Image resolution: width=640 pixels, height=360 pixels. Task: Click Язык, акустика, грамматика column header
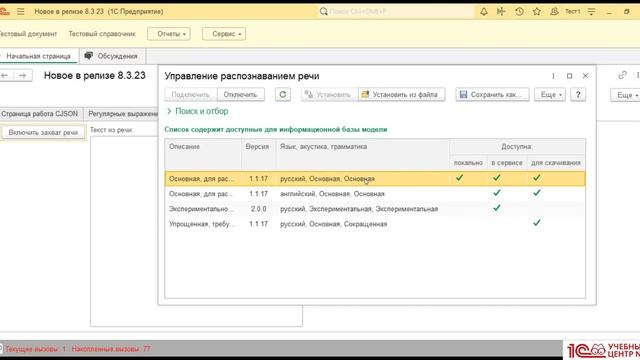363,155
